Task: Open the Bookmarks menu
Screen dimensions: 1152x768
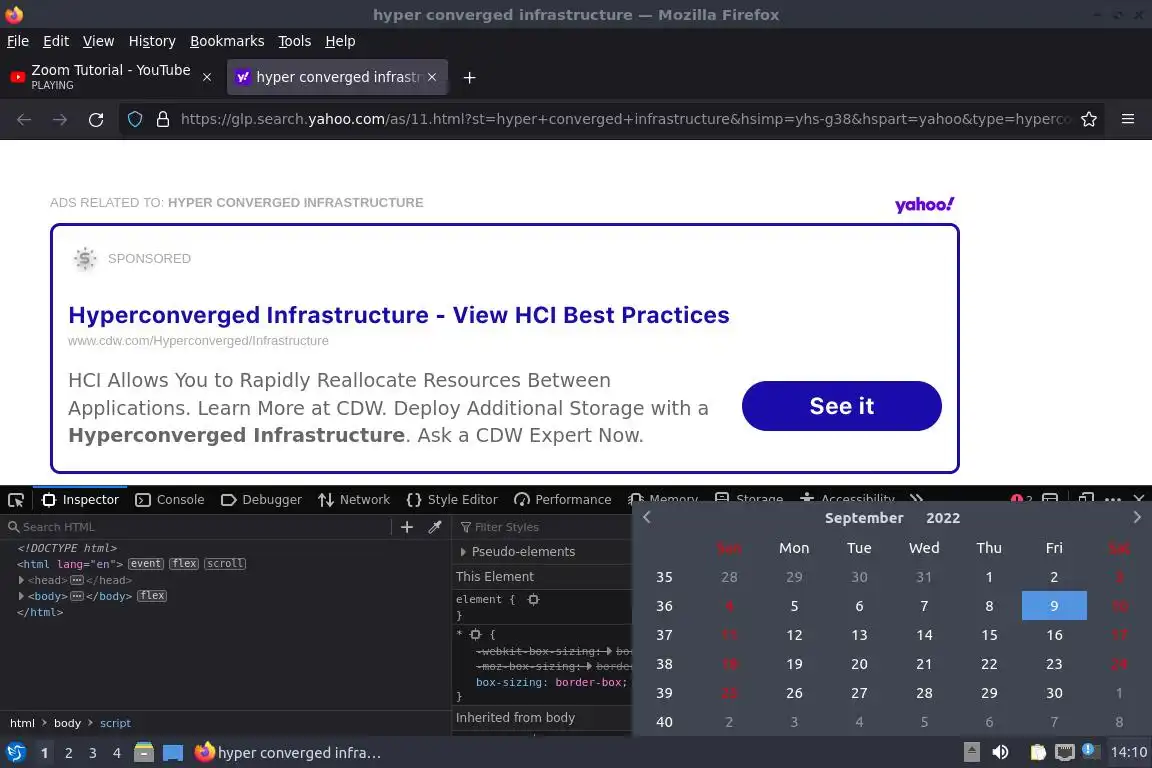Action: (x=227, y=41)
